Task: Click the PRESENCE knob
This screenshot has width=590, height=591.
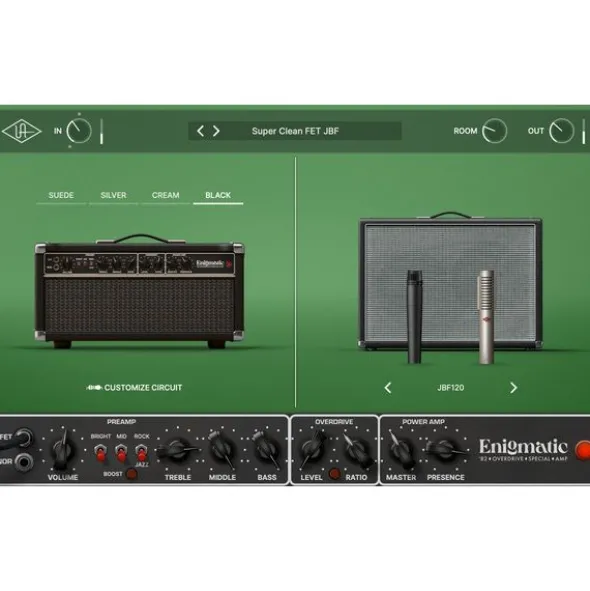Action: coord(446,450)
